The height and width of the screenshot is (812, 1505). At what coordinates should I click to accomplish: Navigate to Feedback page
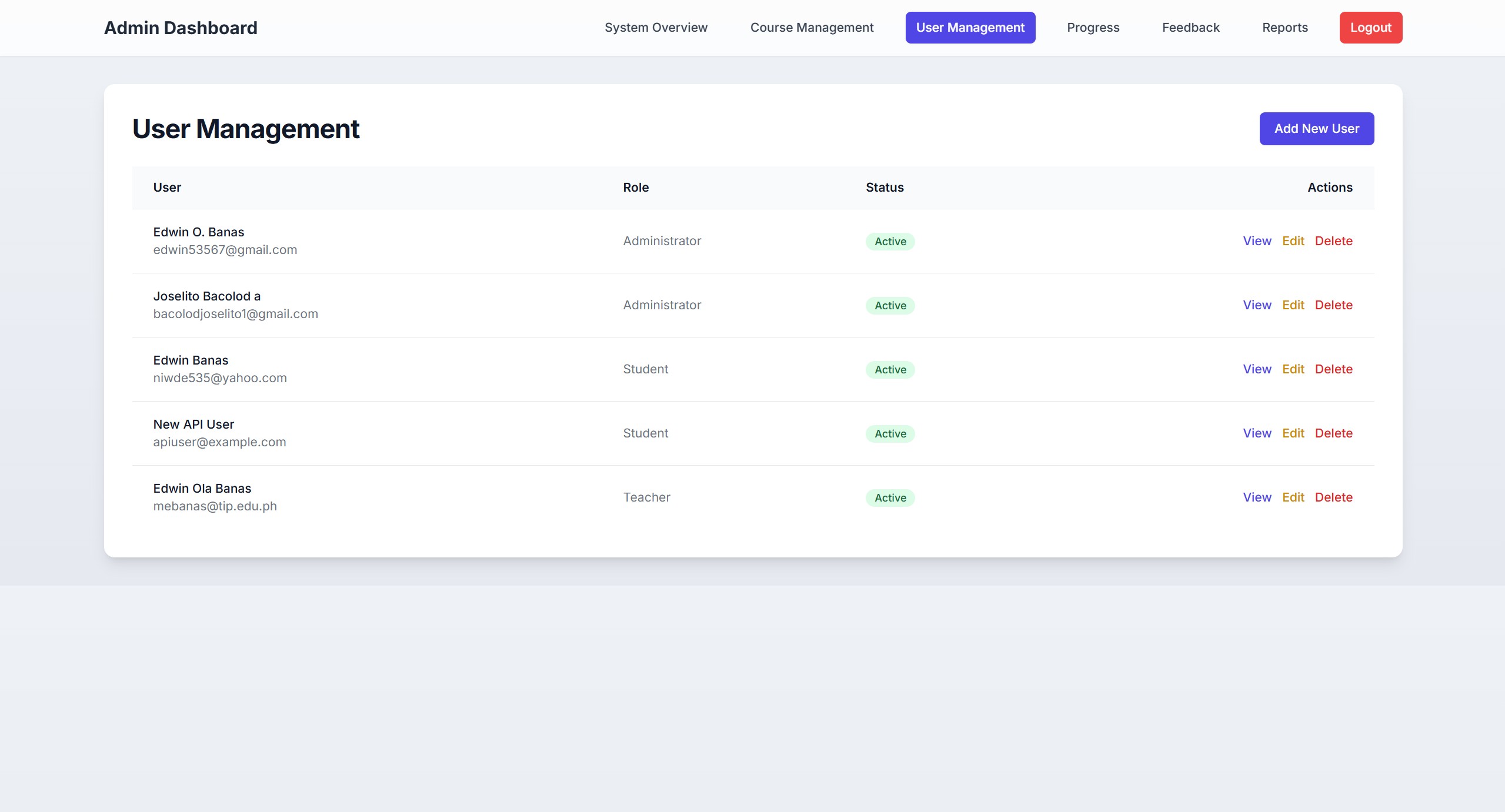click(1190, 28)
